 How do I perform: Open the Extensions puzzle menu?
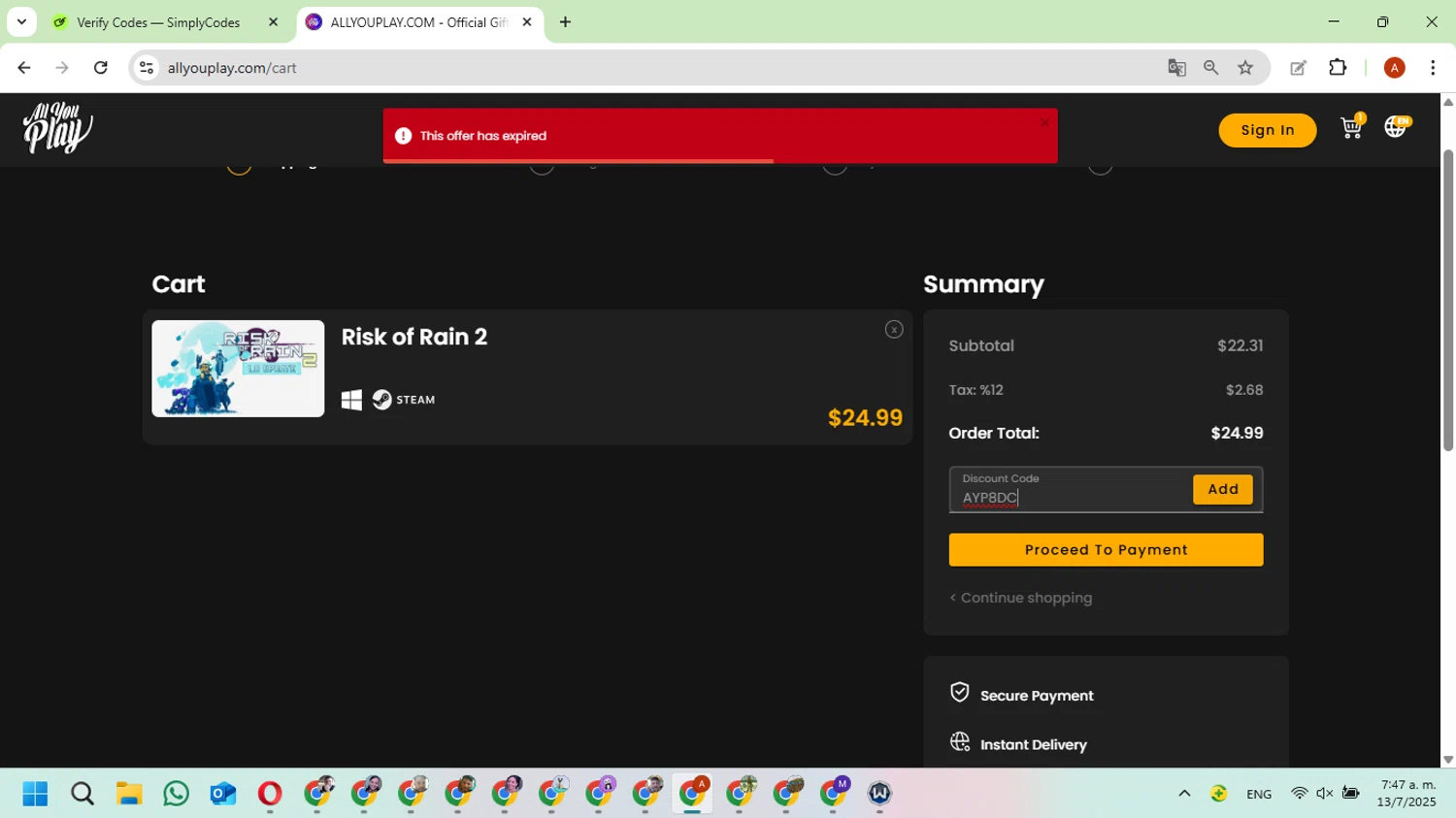click(1338, 68)
